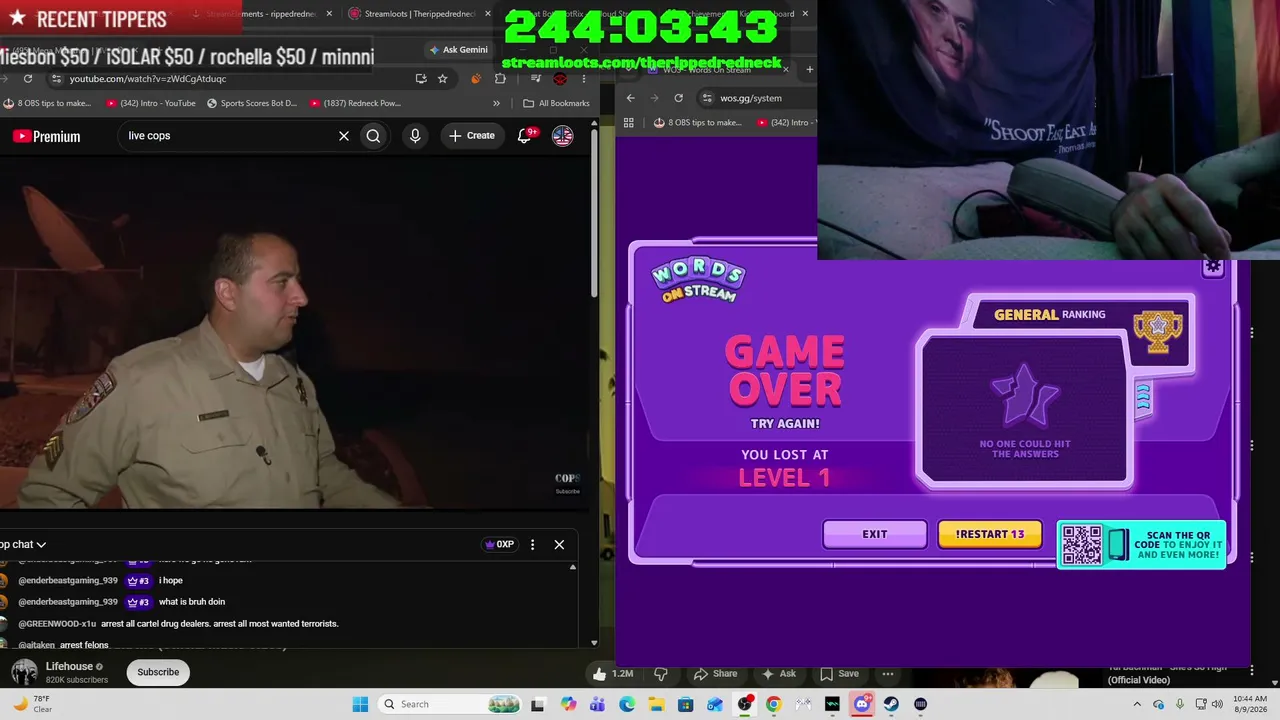The height and width of the screenshot is (720, 1280).
Task: Open Chrome's three-dot menu in YouTube window
Action: pos(583,79)
